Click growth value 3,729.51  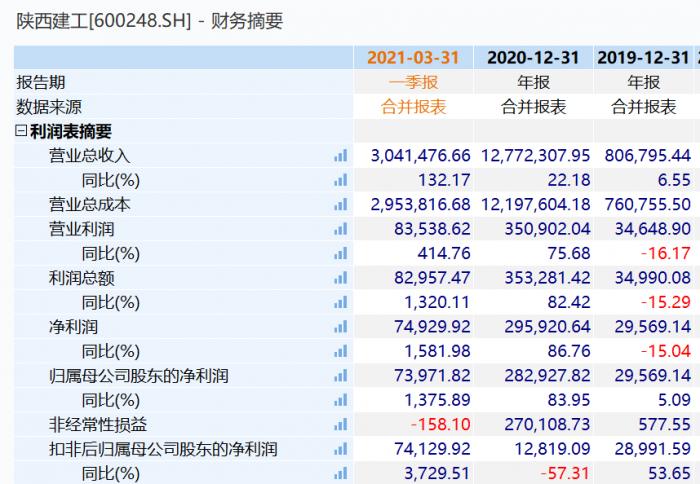point(437,473)
